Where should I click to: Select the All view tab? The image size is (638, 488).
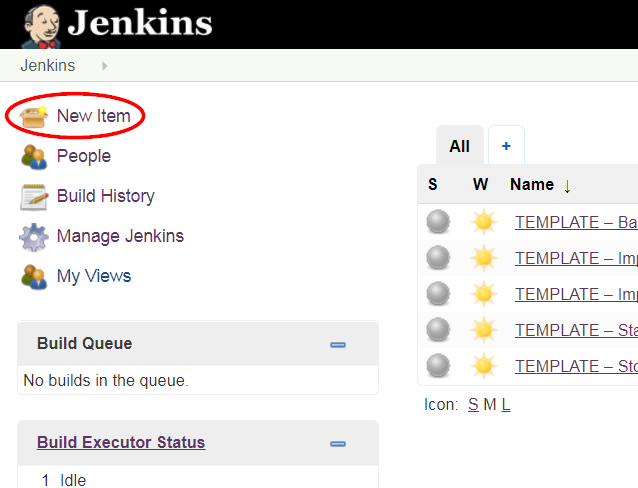click(460, 145)
